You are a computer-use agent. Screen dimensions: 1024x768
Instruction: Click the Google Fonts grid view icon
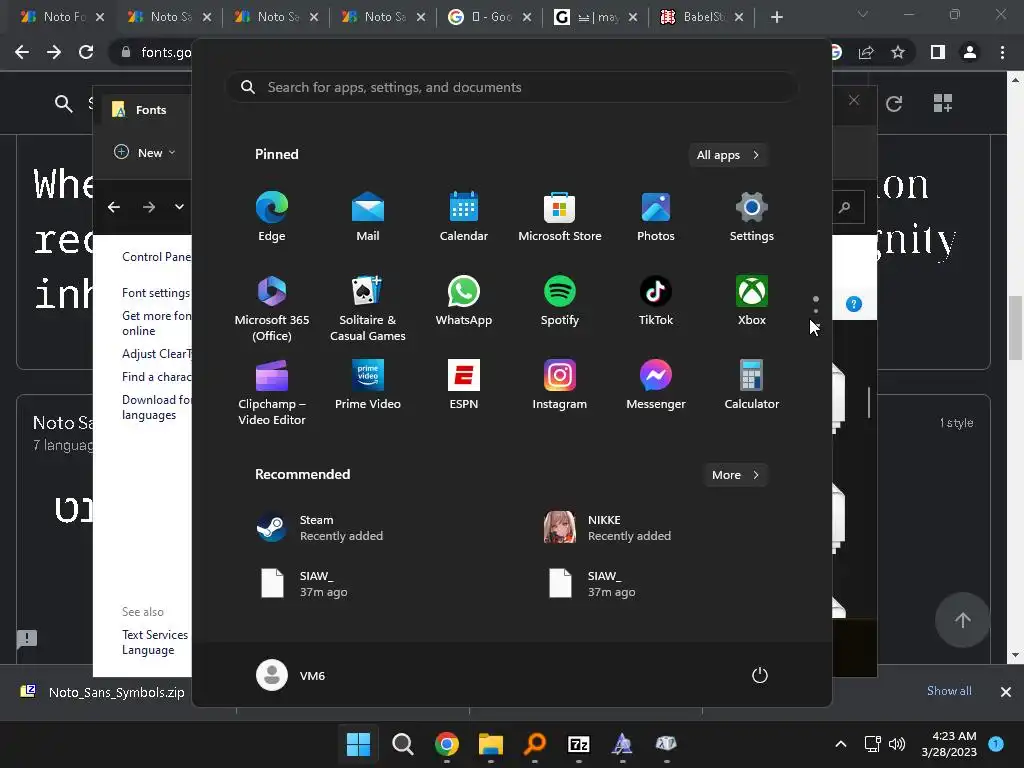point(942,103)
